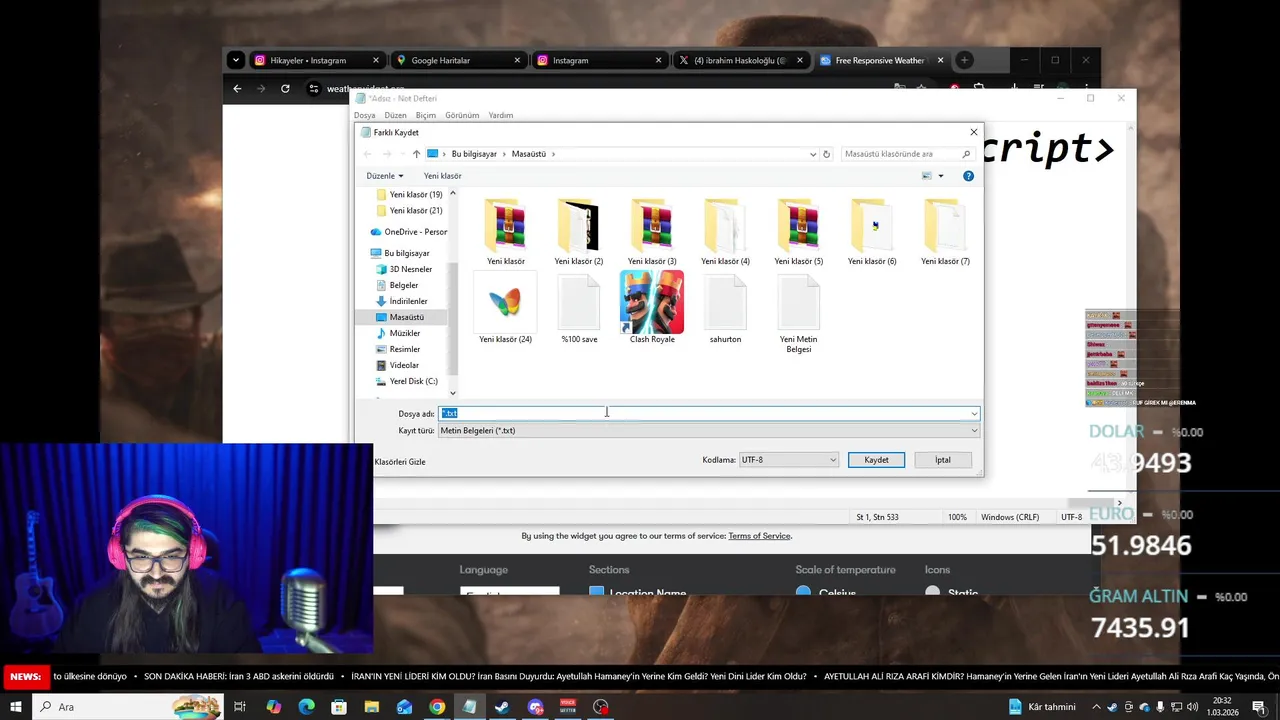
Task: Switch to İbrahim Haskoloğlu X tab
Action: click(x=741, y=60)
